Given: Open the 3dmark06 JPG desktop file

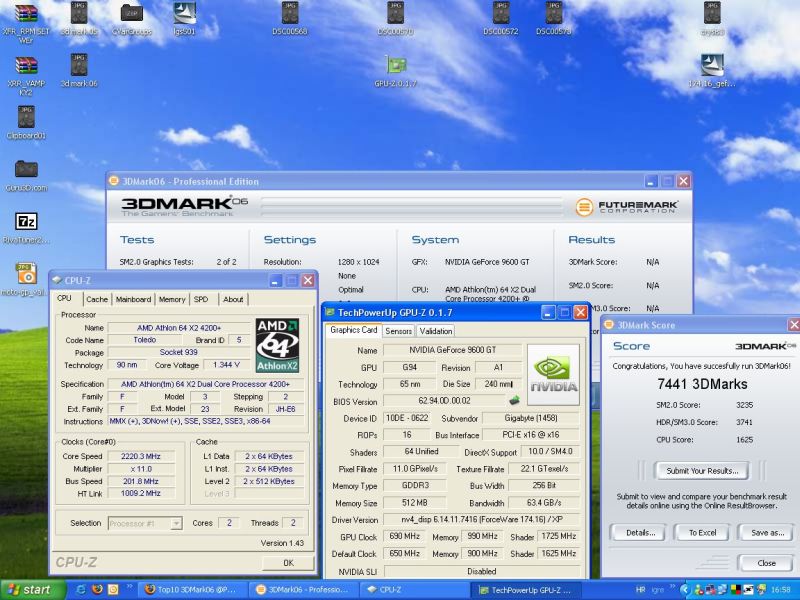Looking at the screenshot, I should point(79,66).
